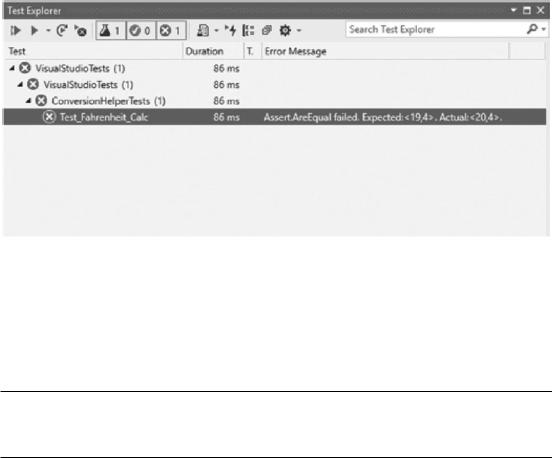Close the Test Explorer panel
This screenshot has height=458, width=552.
541,11
